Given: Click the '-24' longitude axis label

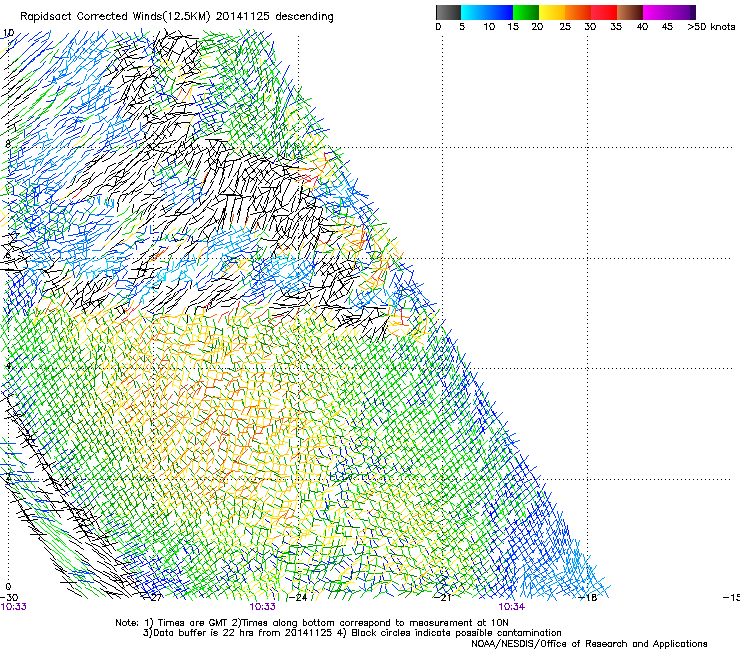Looking at the screenshot, I should [298, 598].
